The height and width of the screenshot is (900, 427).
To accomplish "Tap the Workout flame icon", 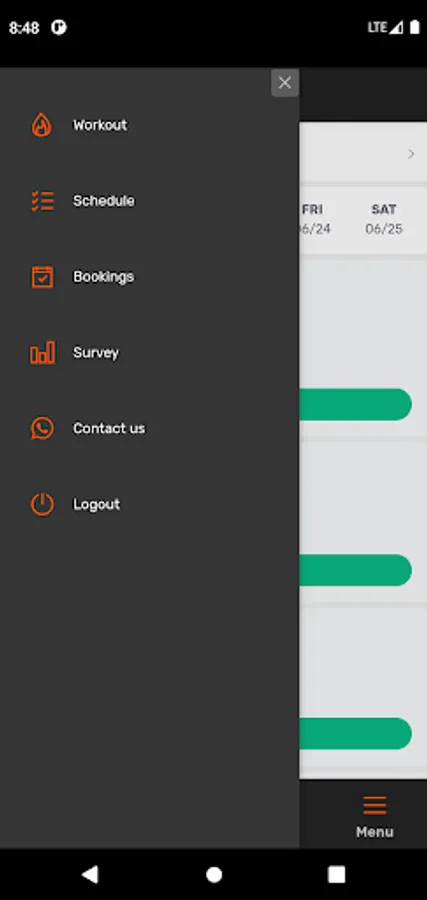I will click(x=42, y=125).
